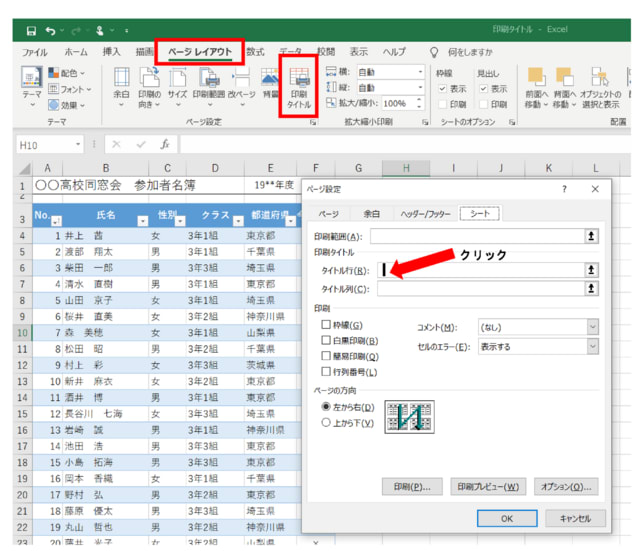Click the 印刷範囲 collapse-dialog arrow button
The height and width of the screenshot is (551, 640).
pyautogui.click(x=591, y=236)
